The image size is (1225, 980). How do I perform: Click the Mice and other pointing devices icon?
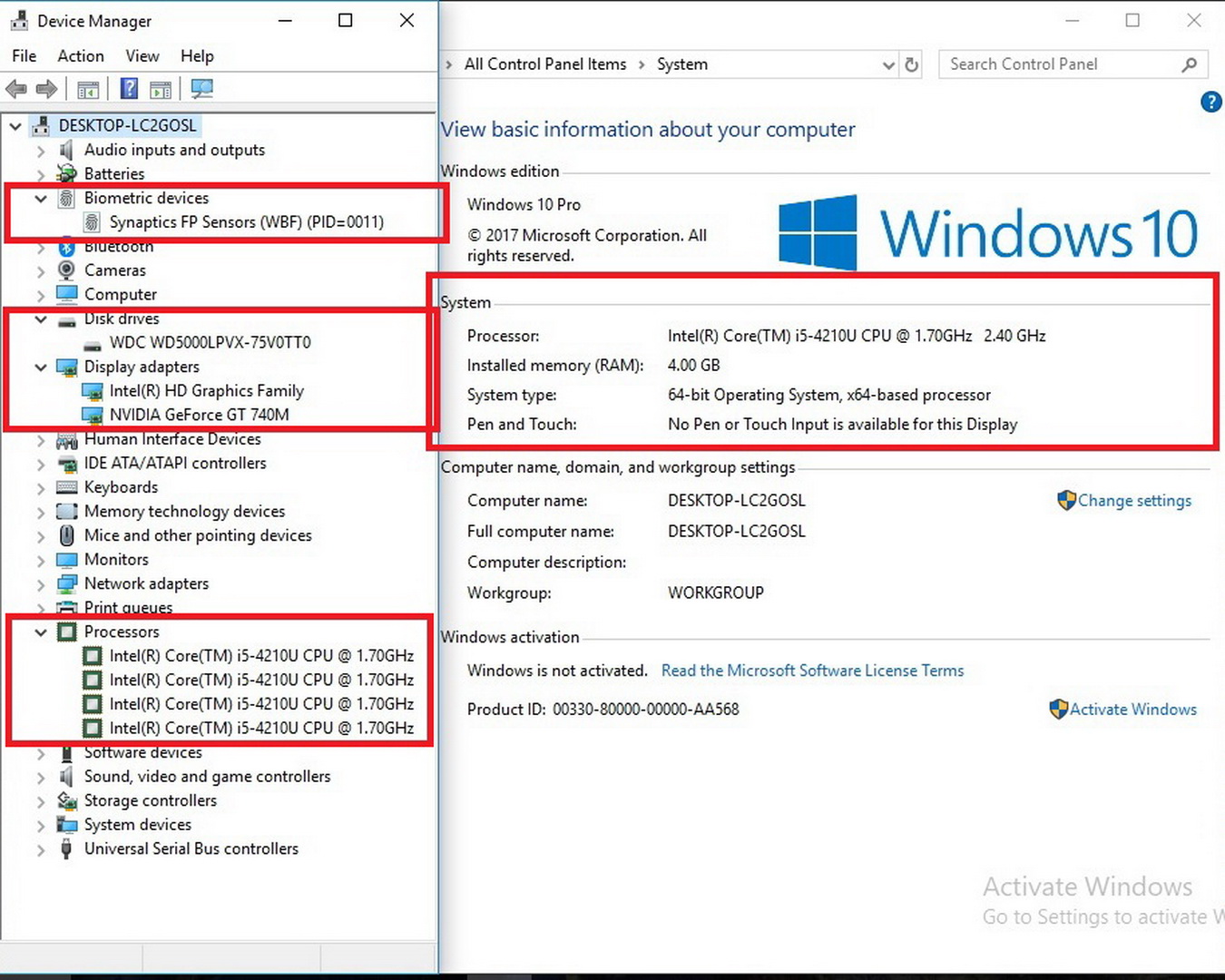click(66, 535)
